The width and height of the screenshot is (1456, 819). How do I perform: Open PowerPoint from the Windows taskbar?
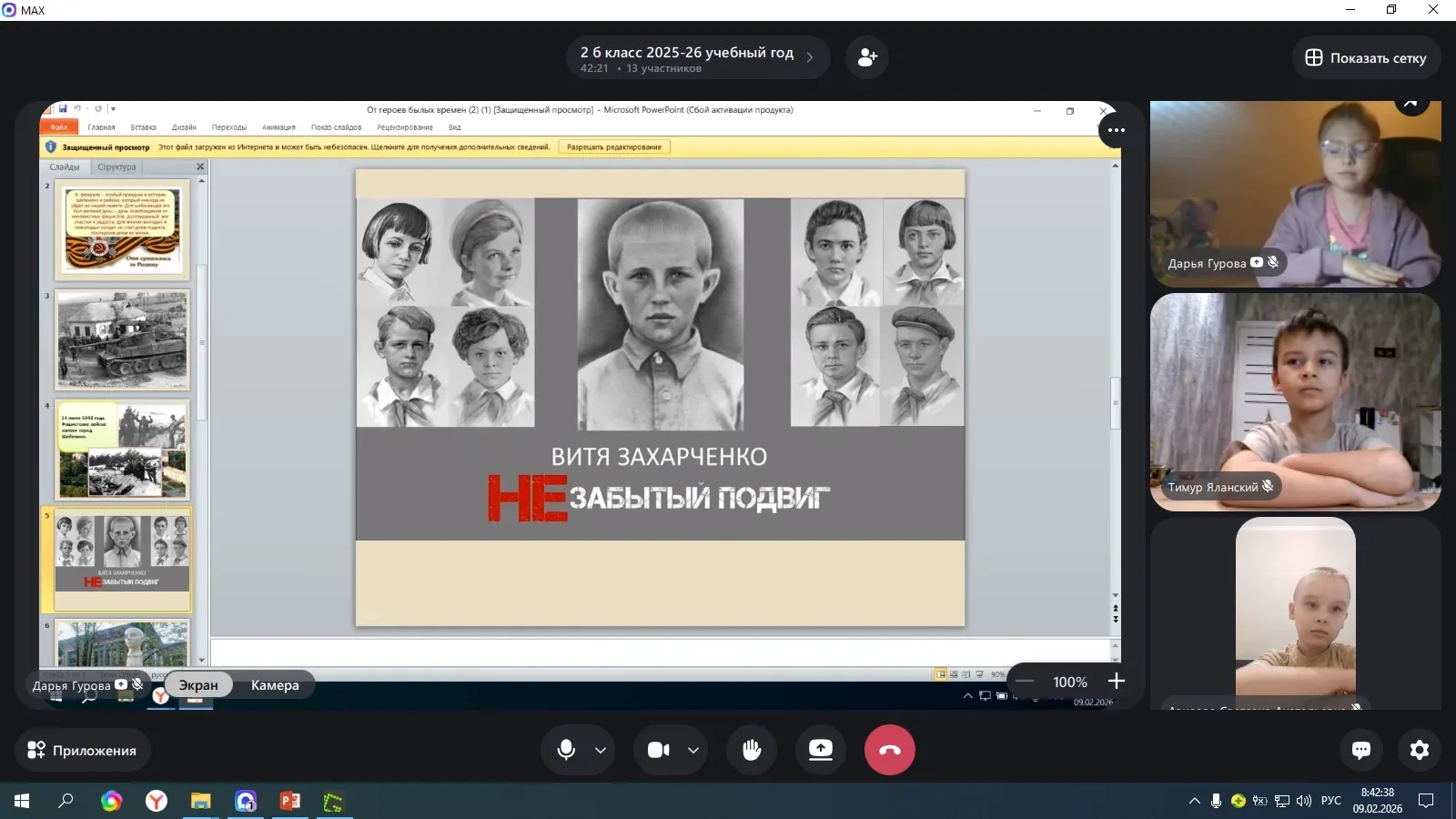coord(290,801)
